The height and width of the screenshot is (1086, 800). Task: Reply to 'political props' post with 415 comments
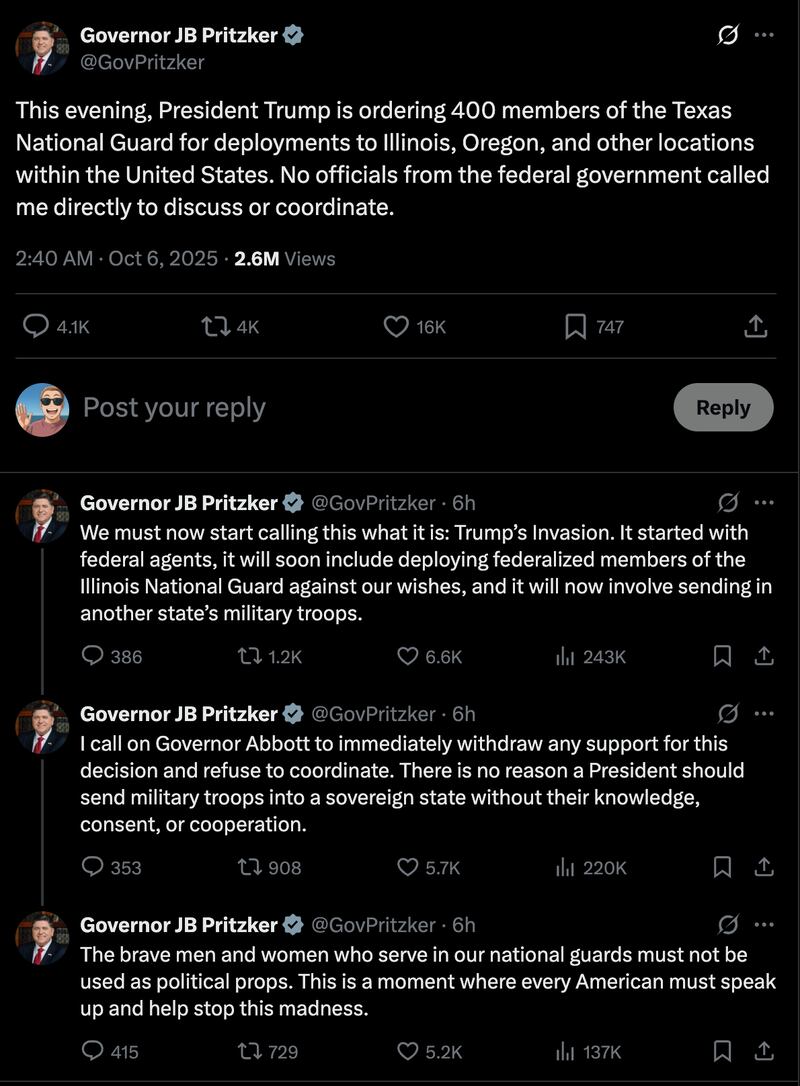[93, 1051]
